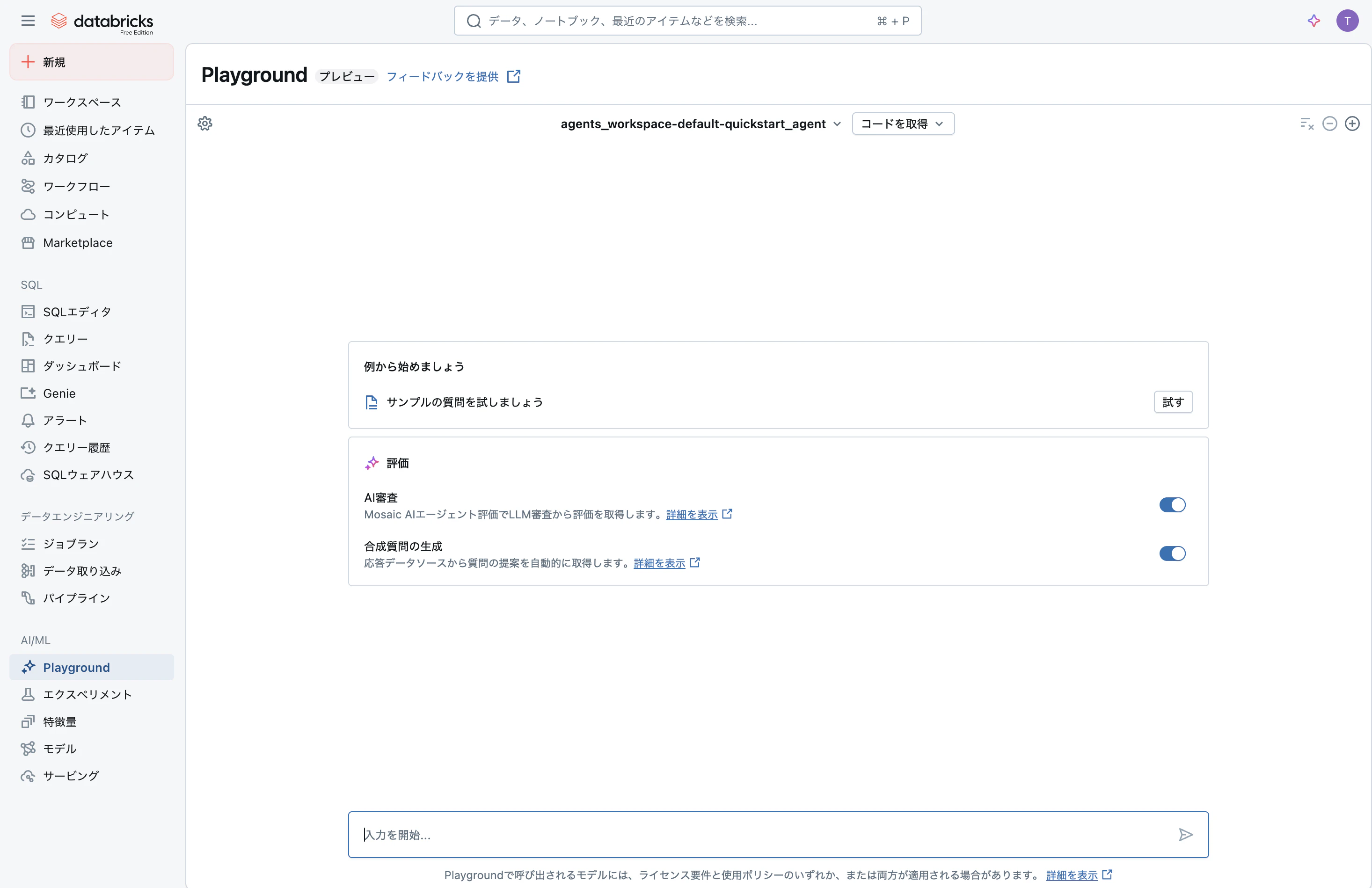Open フィードバックを提供 link
Screen dimensions: 1372x888
442,77
